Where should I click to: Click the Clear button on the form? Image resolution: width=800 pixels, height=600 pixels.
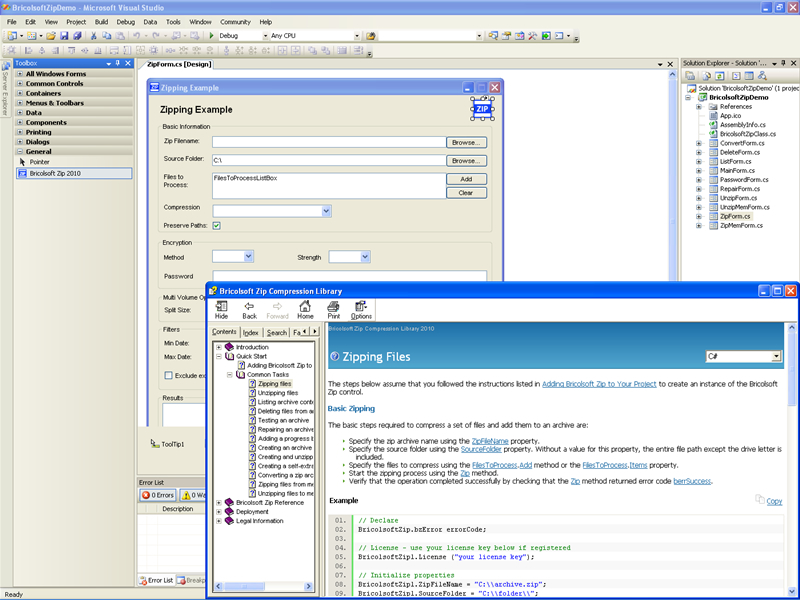466,193
